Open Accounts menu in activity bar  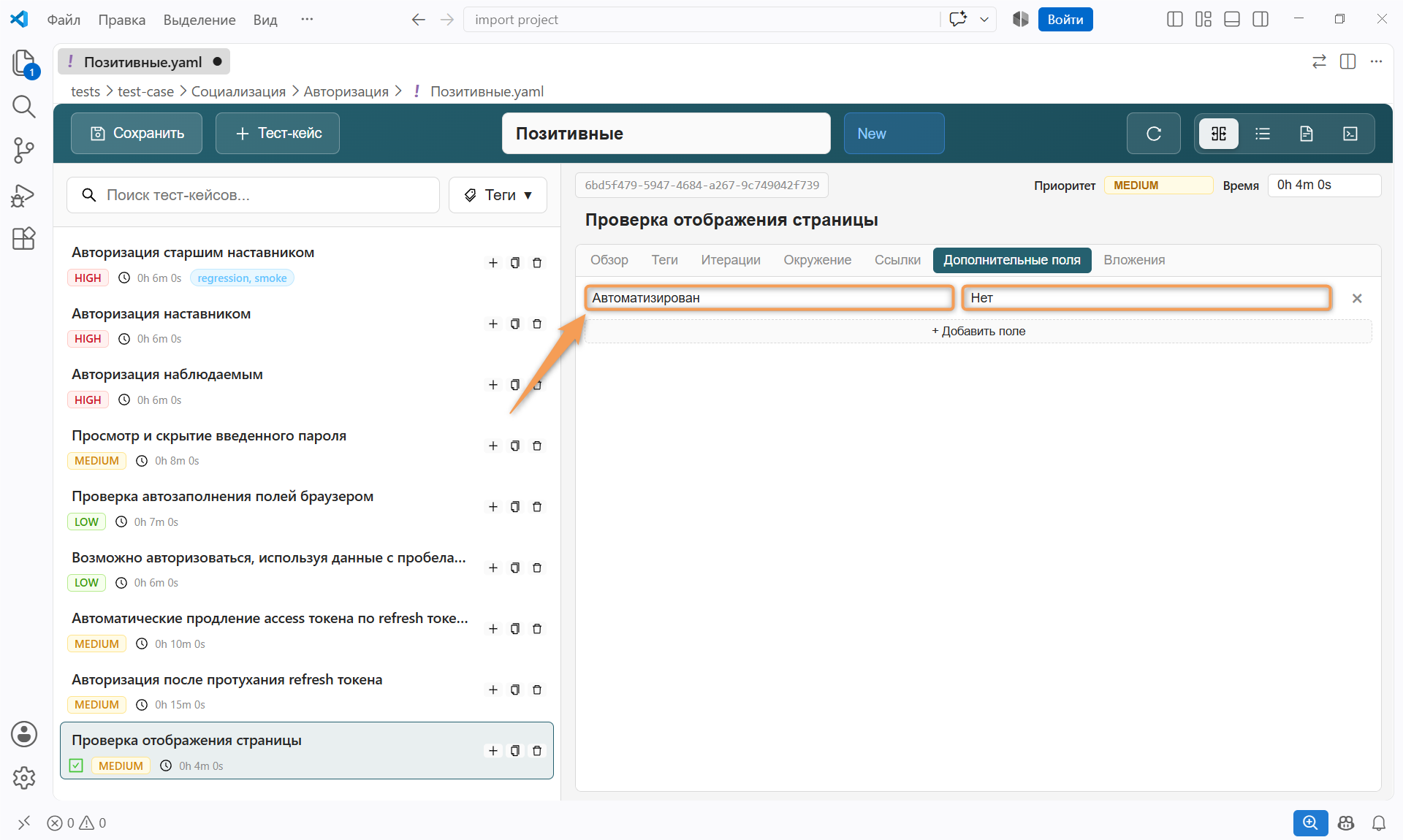pyautogui.click(x=24, y=734)
